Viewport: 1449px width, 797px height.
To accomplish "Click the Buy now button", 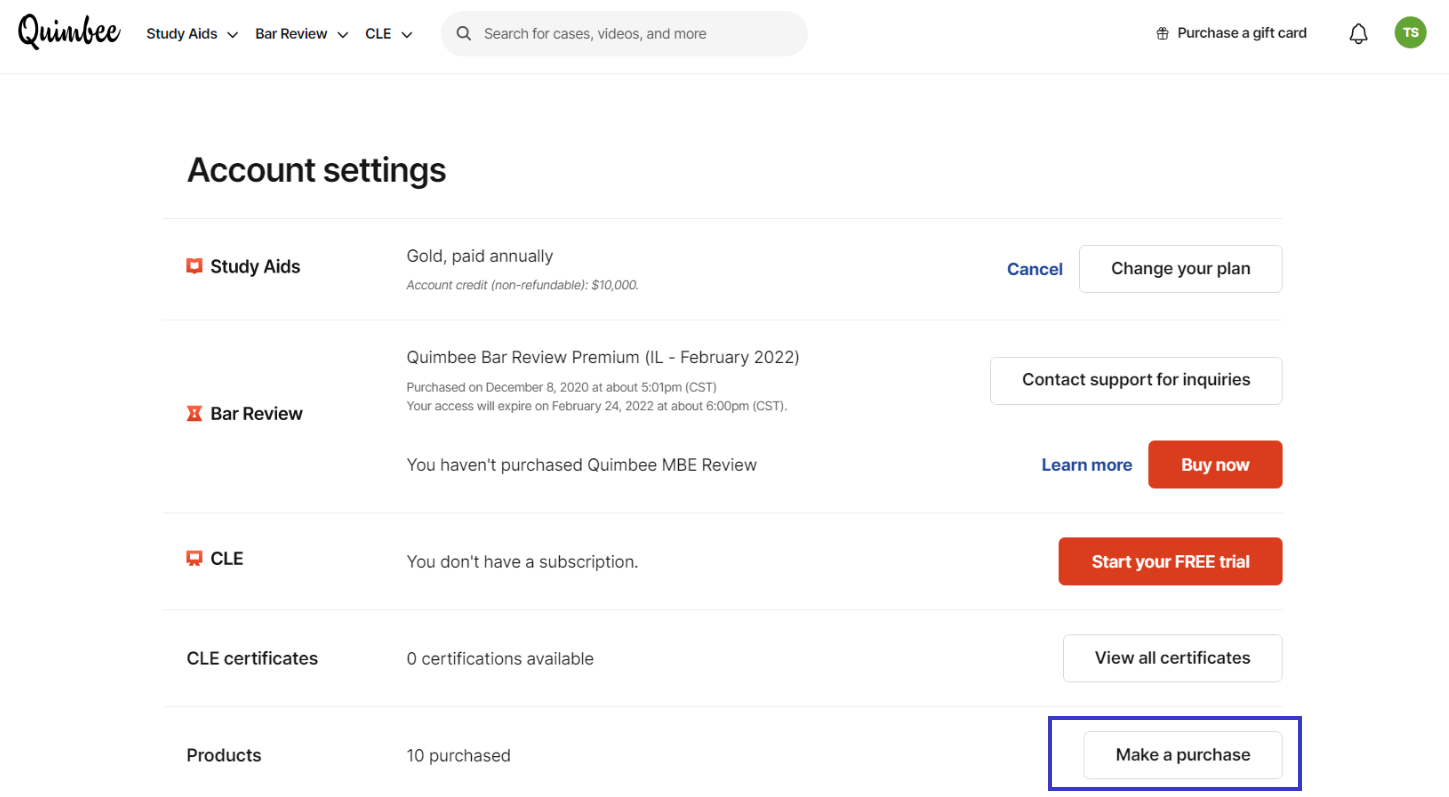I will coord(1215,465).
